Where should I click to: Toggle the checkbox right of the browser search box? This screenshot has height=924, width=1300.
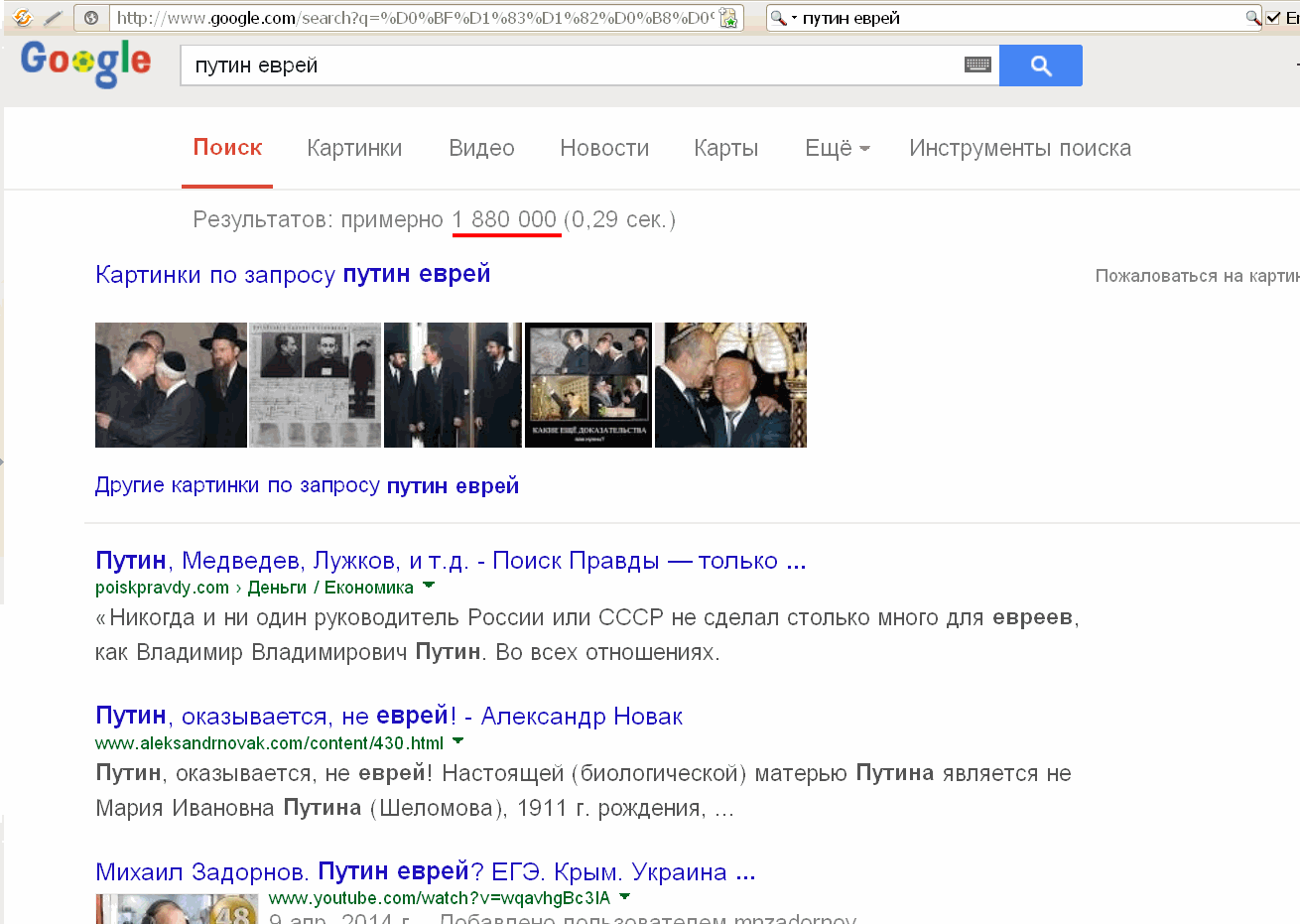(1273, 18)
